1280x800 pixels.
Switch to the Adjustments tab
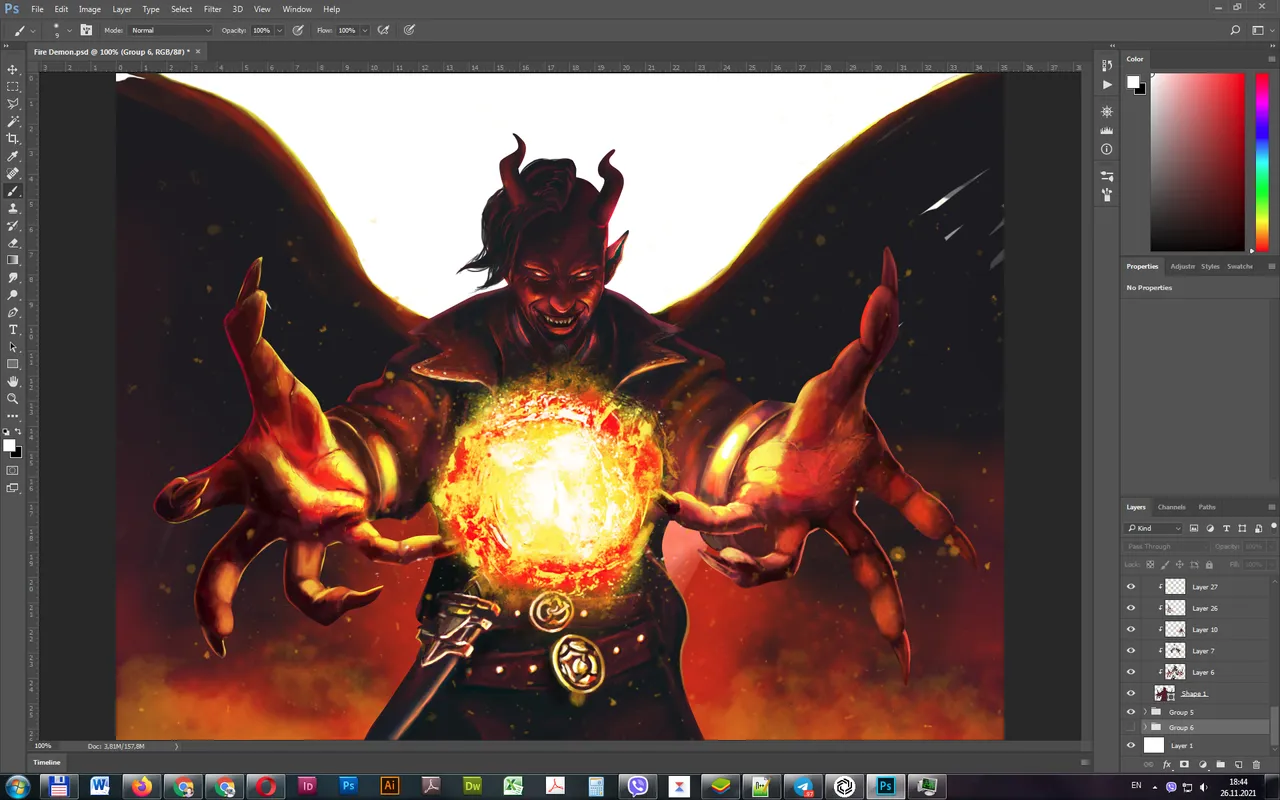click(x=1182, y=266)
